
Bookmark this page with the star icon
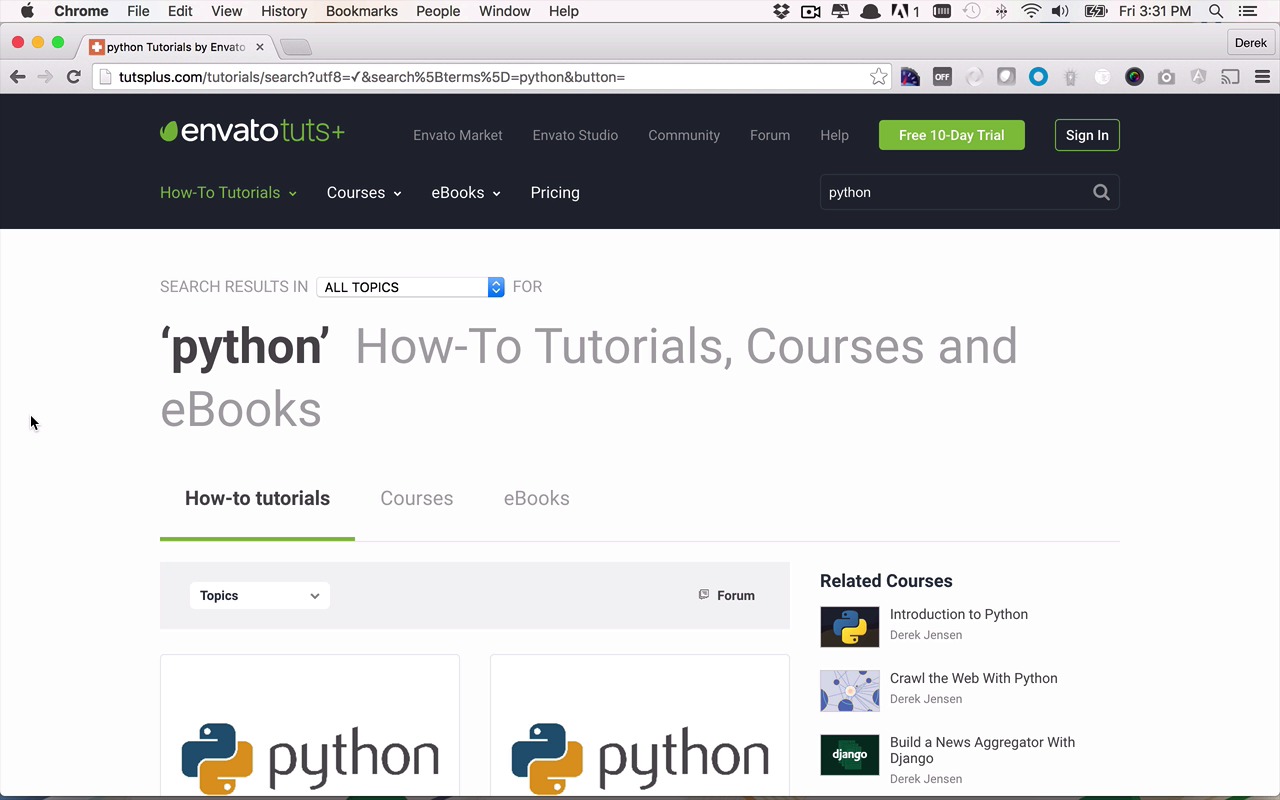point(878,77)
